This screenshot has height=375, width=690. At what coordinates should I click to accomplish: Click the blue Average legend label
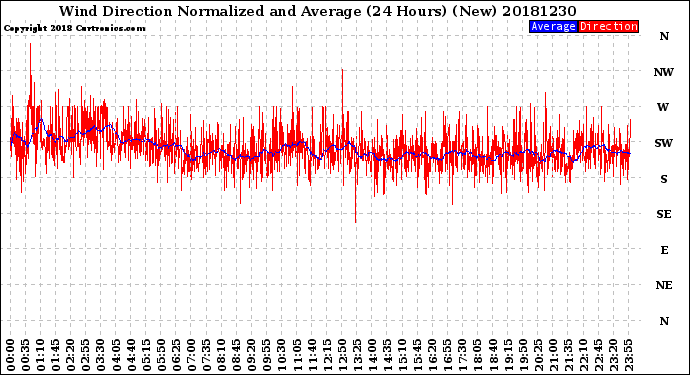(x=553, y=26)
